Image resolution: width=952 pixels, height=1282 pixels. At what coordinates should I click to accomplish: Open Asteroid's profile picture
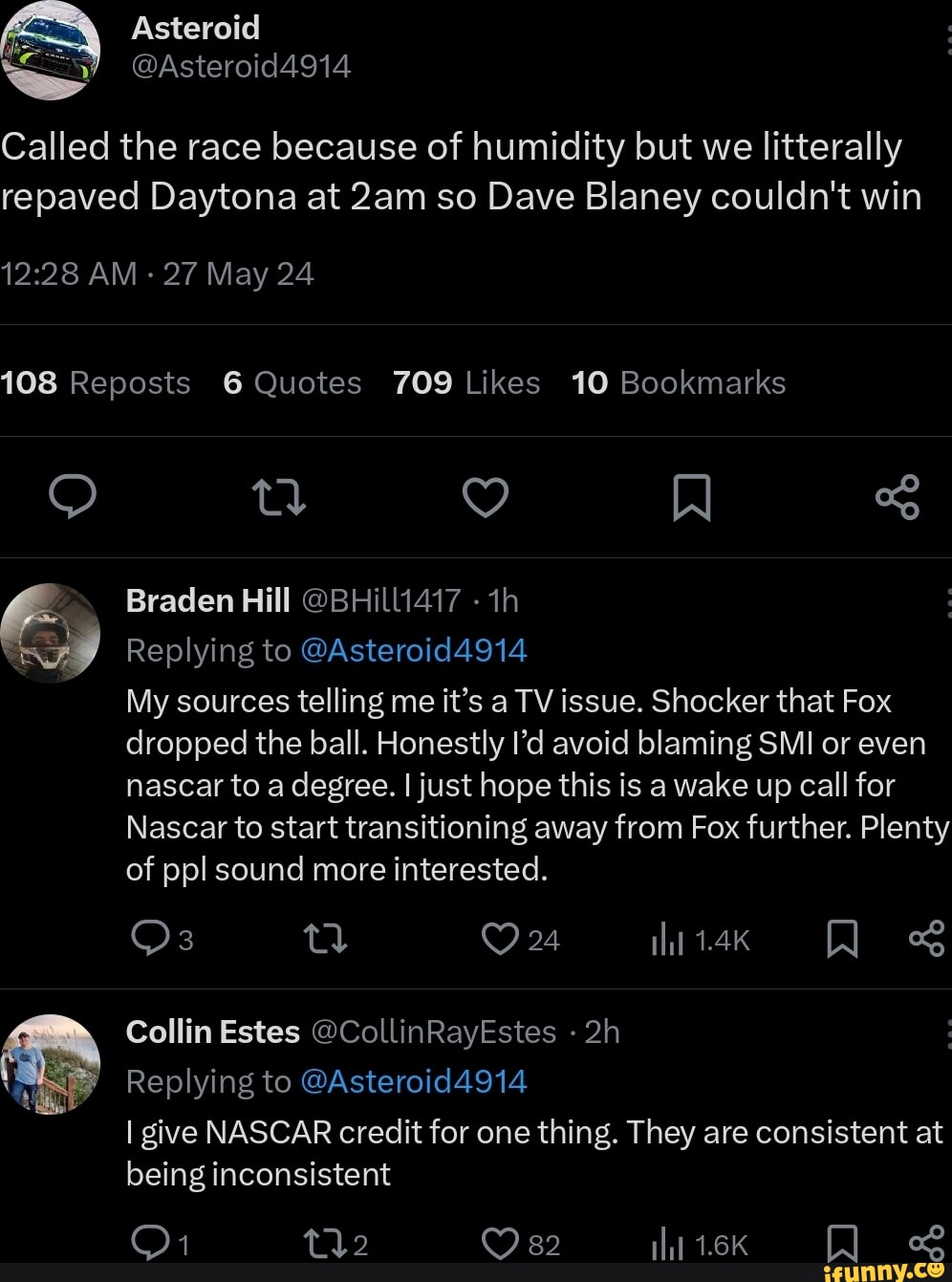[51, 51]
